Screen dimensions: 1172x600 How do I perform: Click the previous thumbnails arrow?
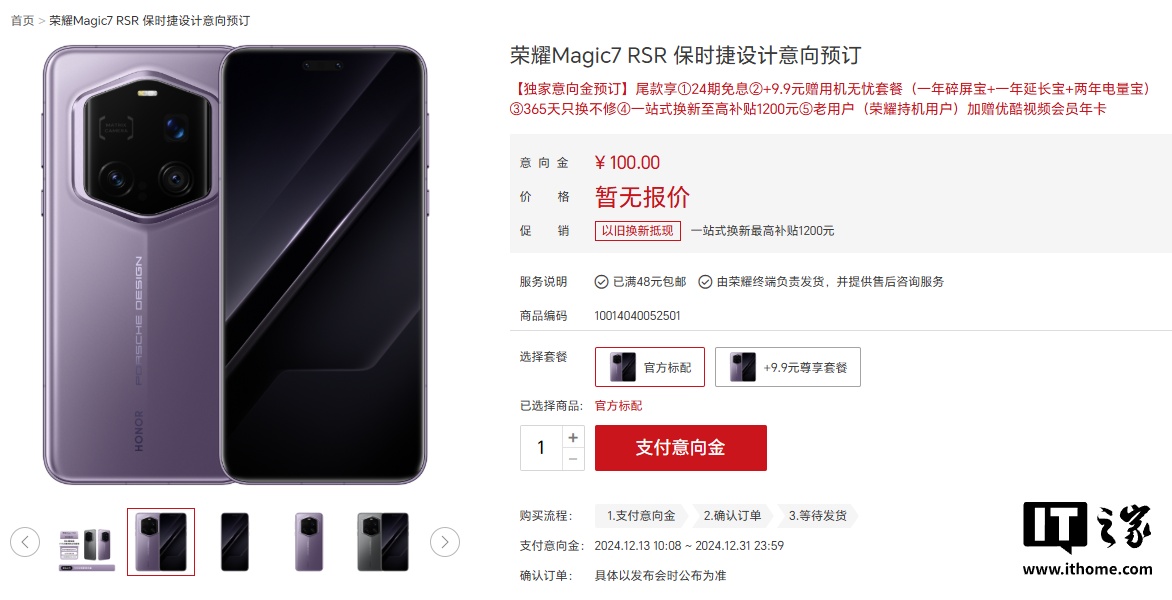[25, 542]
